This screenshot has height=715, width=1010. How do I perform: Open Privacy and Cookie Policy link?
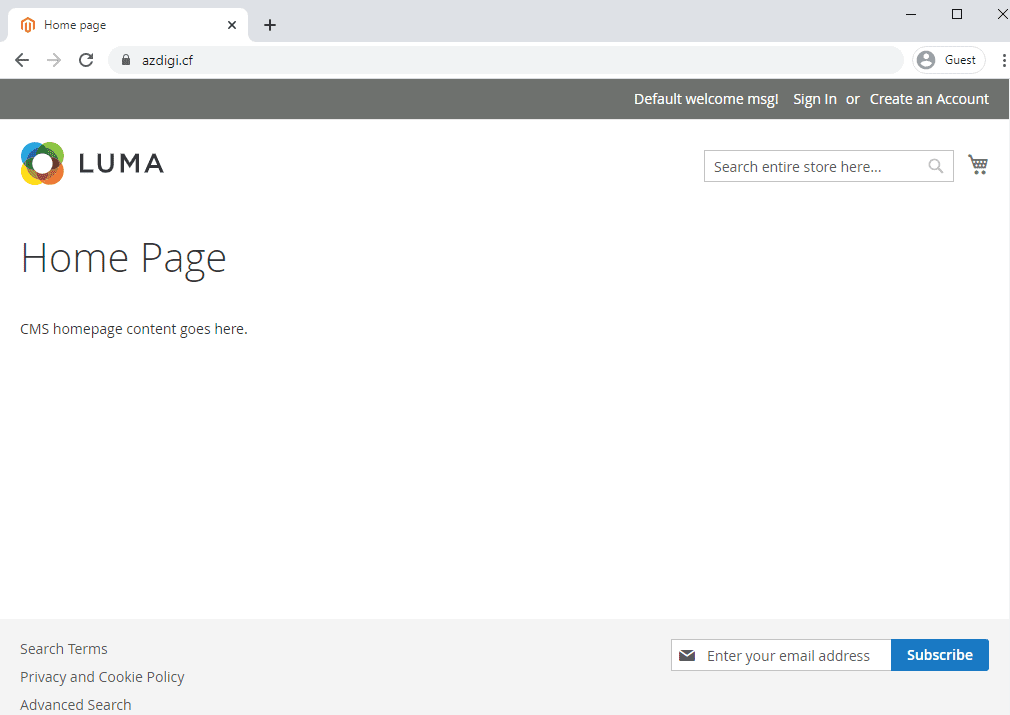point(102,677)
